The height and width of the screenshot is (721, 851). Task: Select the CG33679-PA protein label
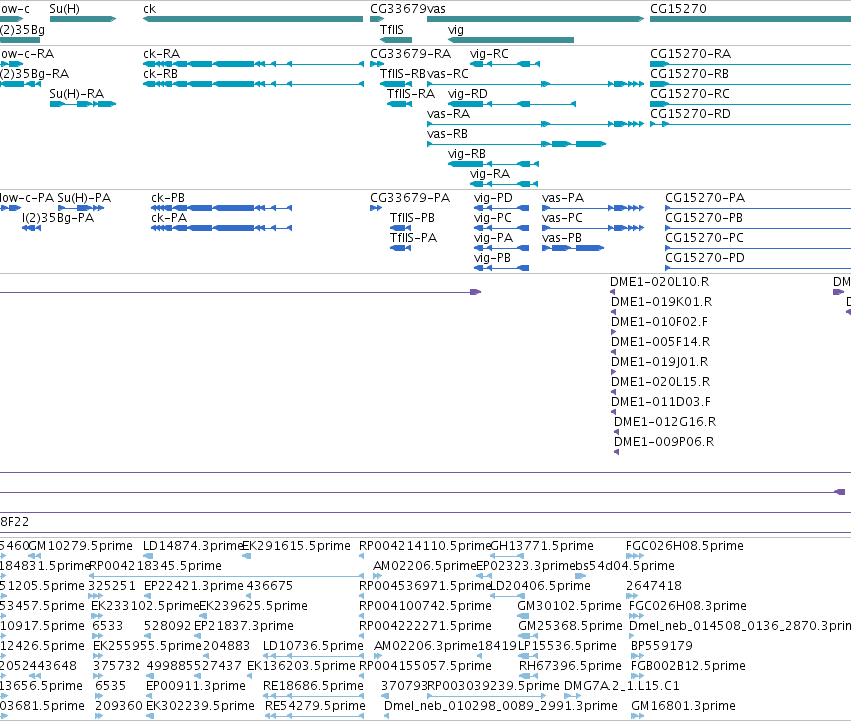click(x=410, y=198)
